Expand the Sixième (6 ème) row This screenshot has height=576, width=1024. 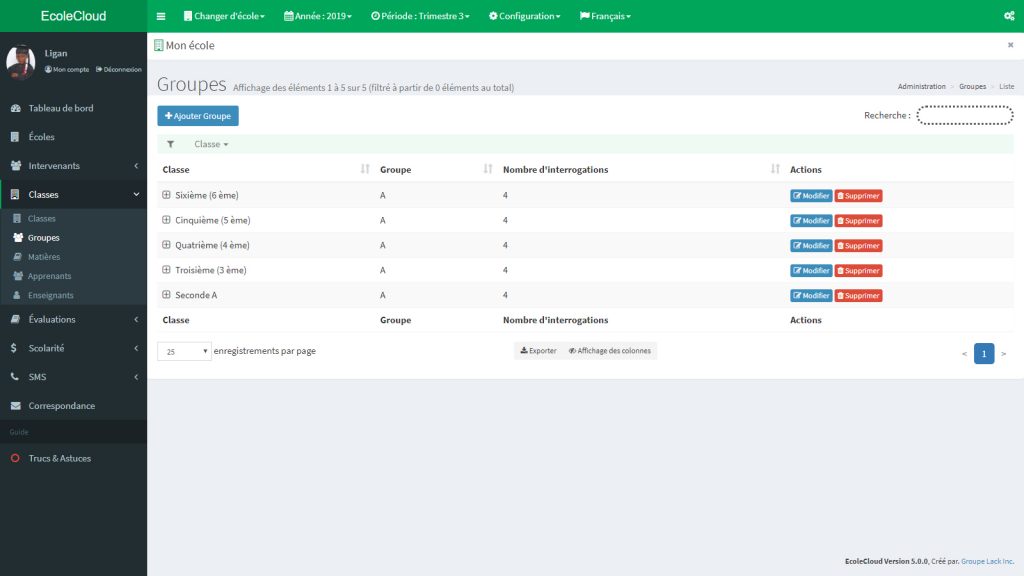coord(164,194)
